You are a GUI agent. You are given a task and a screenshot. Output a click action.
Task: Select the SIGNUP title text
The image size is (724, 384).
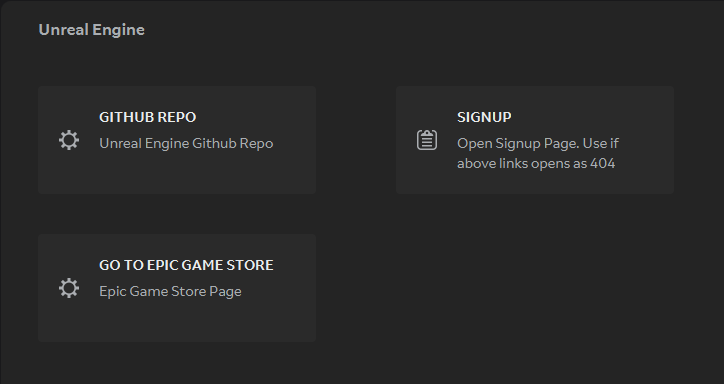click(x=484, y=117)
